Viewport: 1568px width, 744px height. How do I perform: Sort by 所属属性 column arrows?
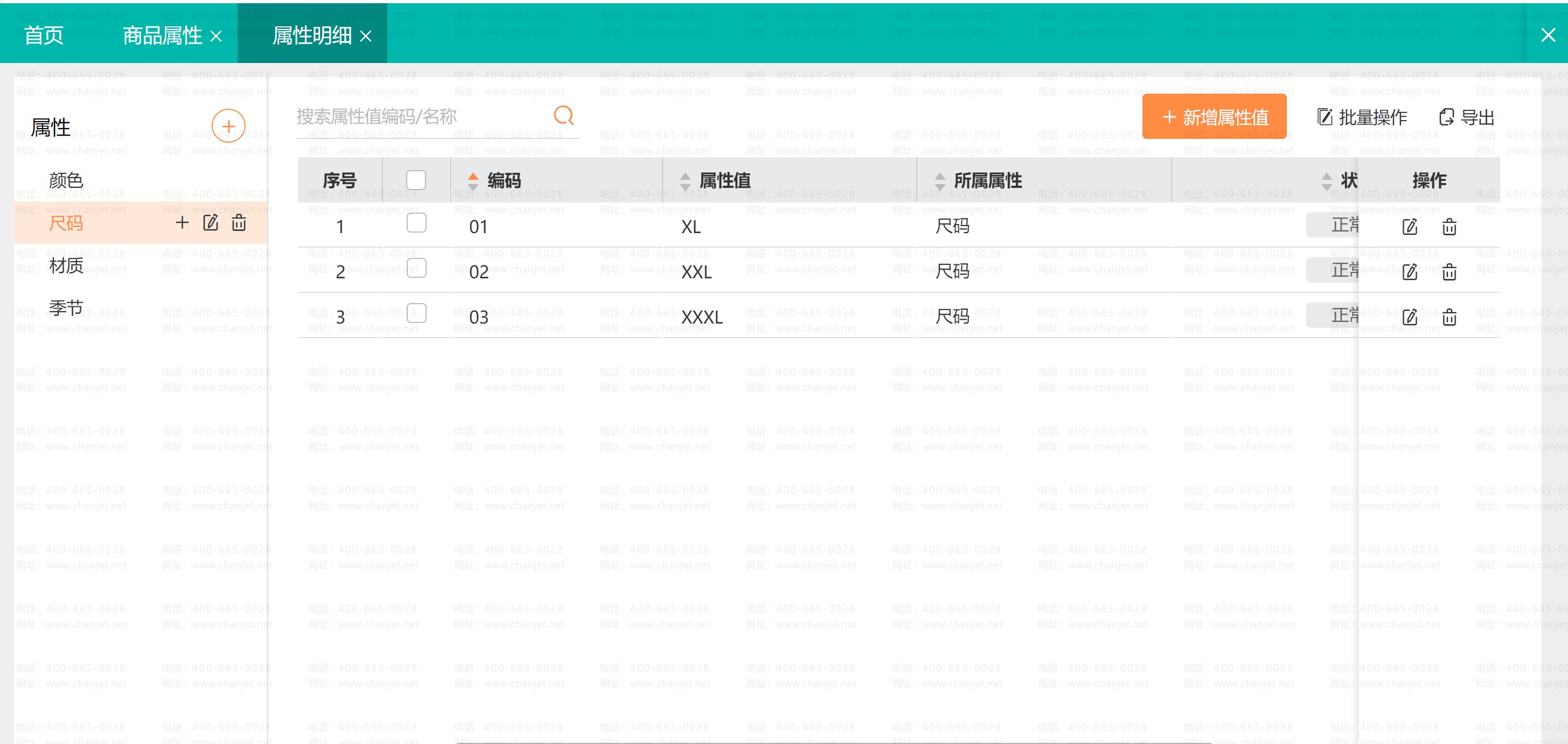click(x=940, y=181)
